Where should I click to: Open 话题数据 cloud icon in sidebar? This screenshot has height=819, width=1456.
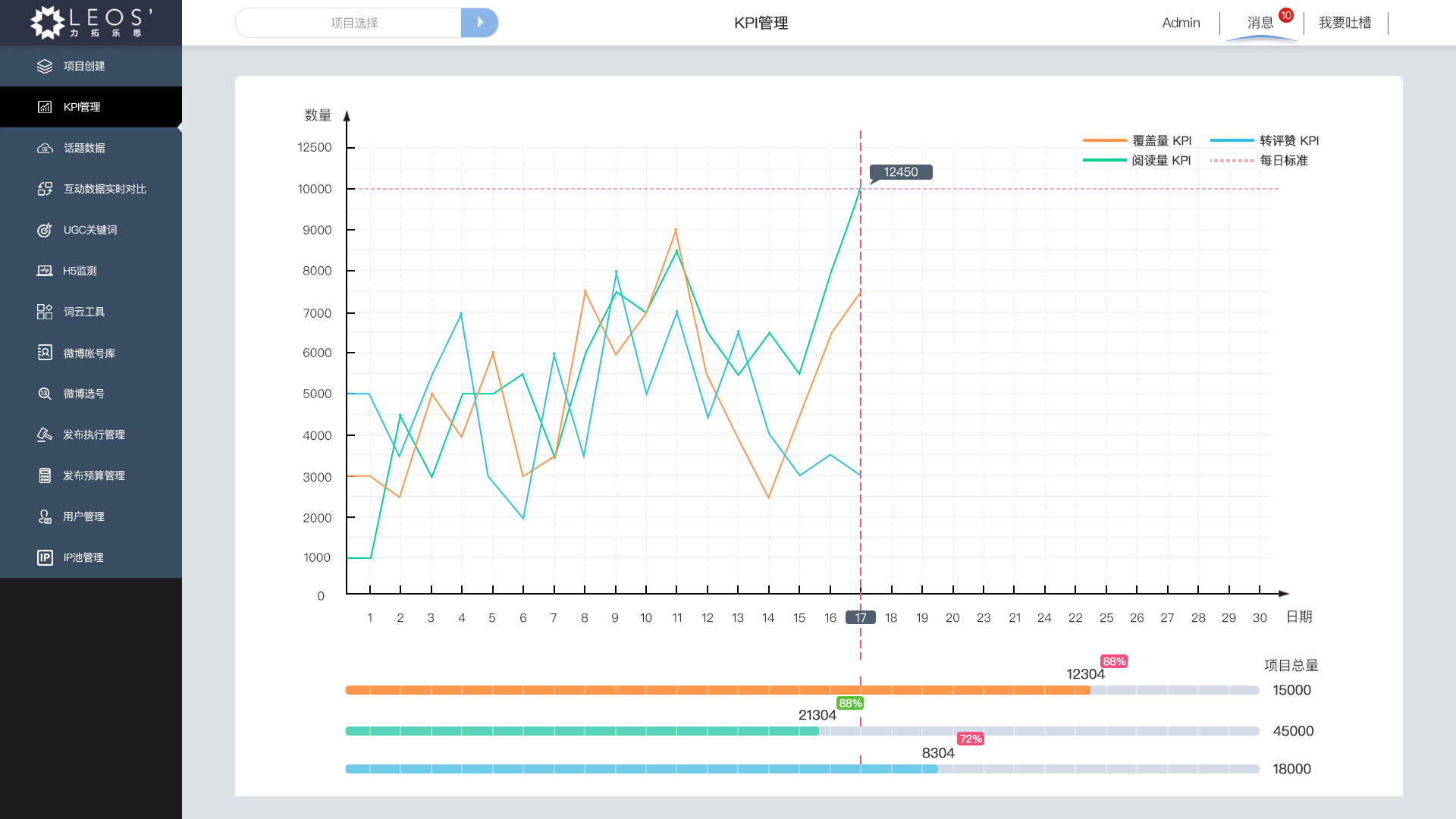(x=45, y=148)
